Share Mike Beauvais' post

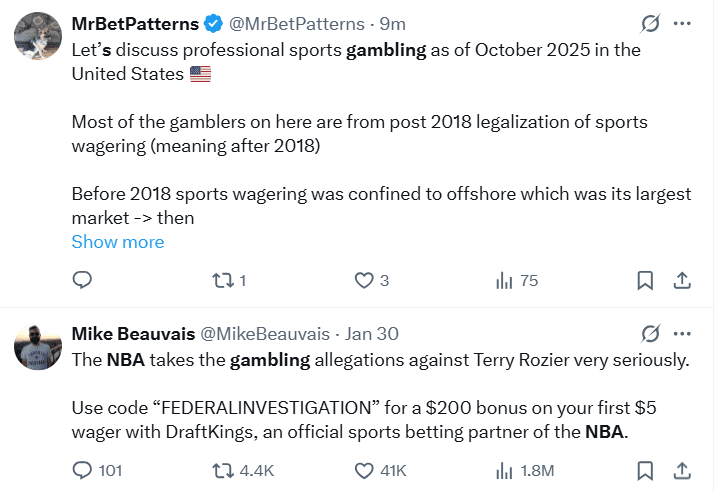(682, 469)
